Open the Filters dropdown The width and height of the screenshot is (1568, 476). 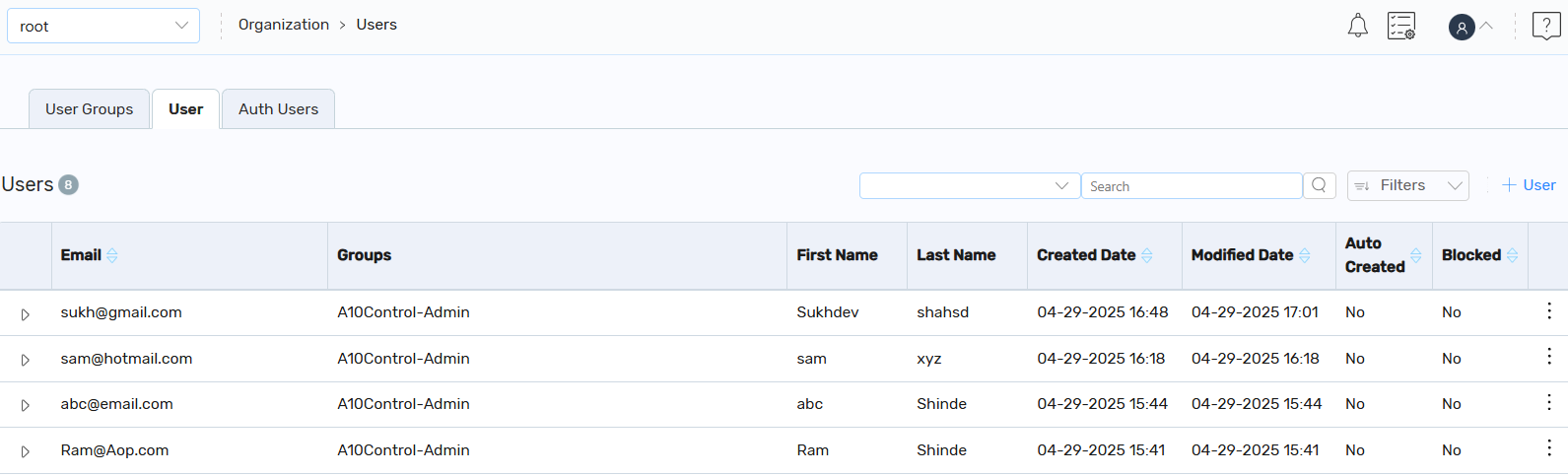[1407, 185]
